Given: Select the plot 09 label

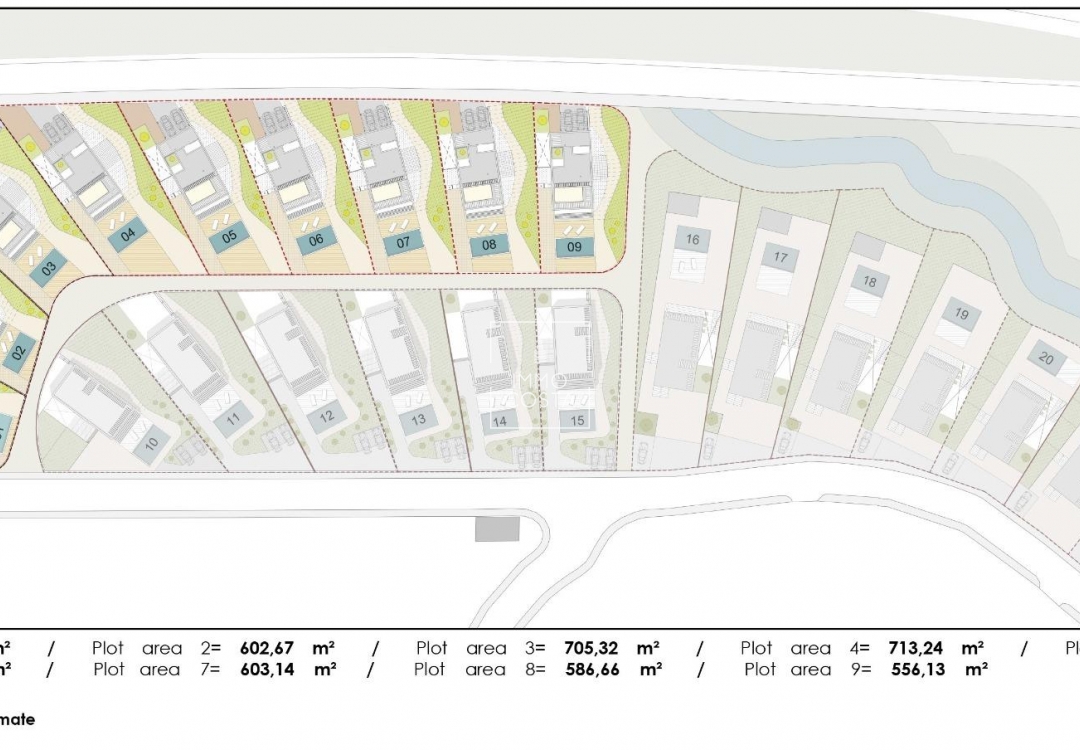Looking at the screenshot, I should [x=574, y=246].
